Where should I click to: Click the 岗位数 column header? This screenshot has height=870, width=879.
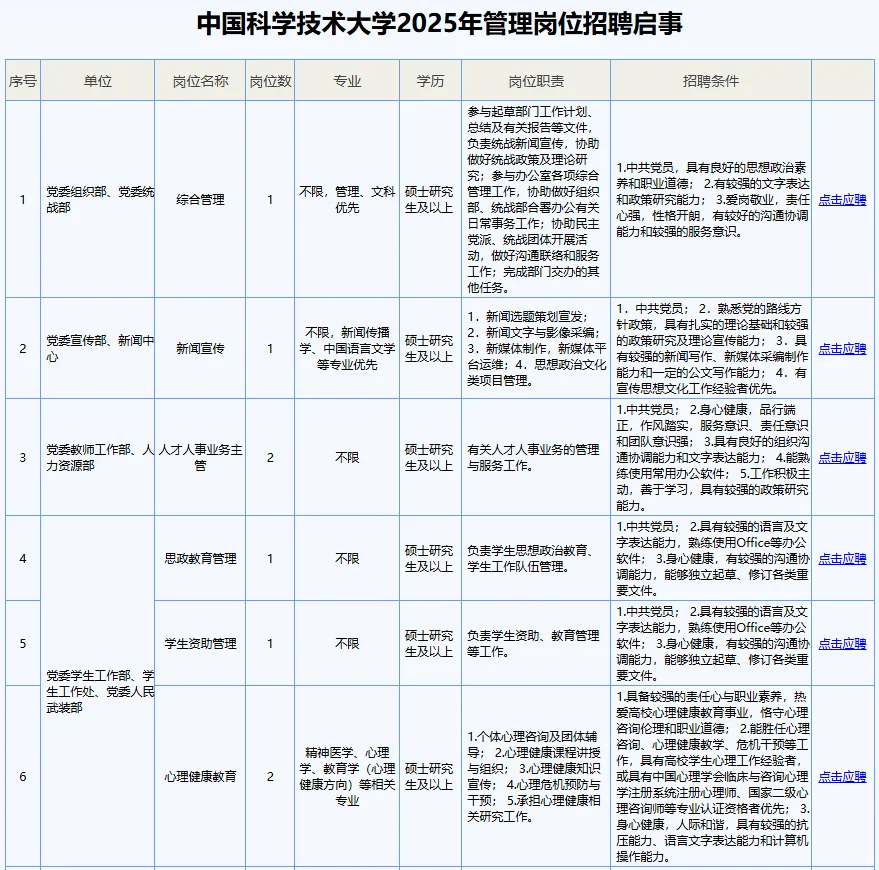tap(268, 81)
